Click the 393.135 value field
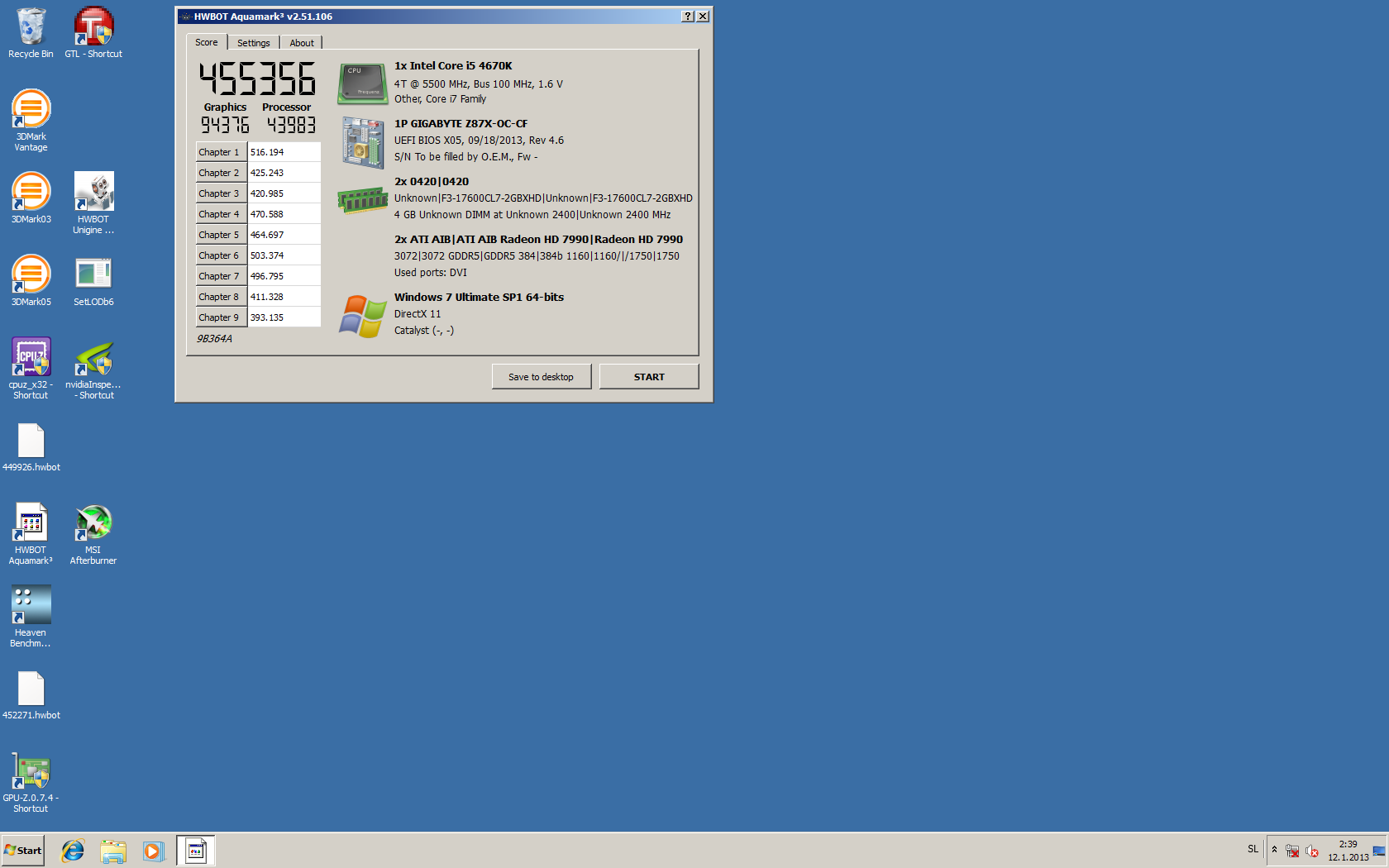This screenshot has height=868, width=1389. (284, 317)
